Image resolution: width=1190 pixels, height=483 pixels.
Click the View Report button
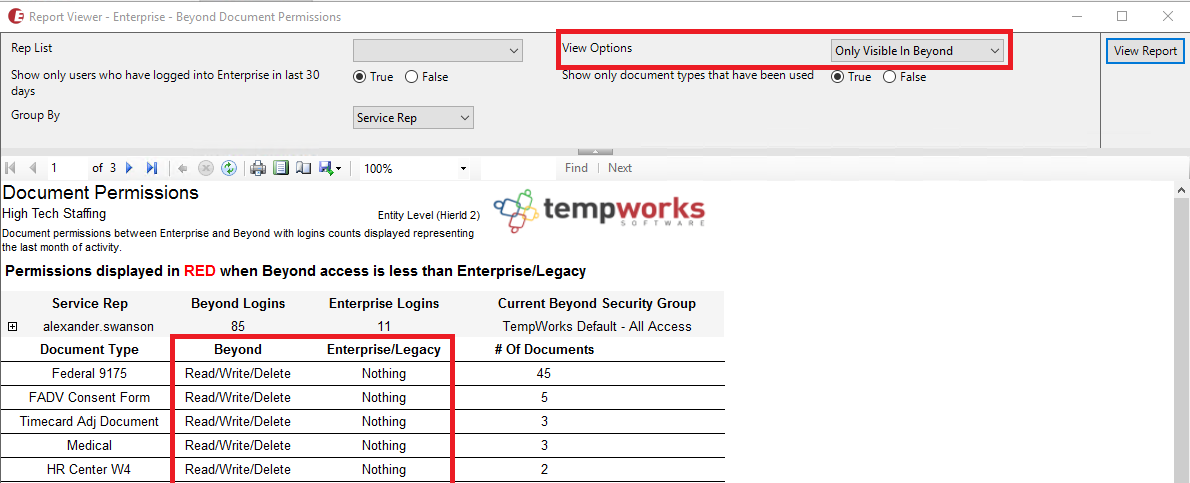[1144, 51]
